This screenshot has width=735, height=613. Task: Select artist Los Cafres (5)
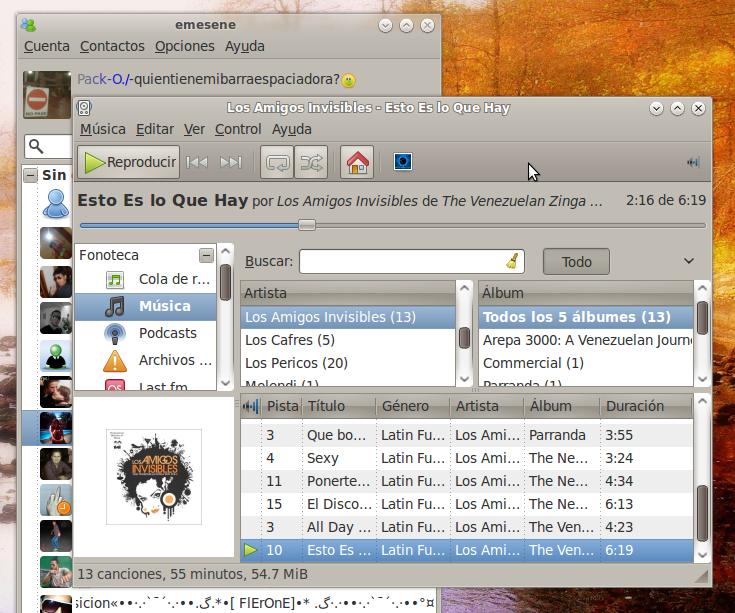pyautogui.click(x=347, y=340)
